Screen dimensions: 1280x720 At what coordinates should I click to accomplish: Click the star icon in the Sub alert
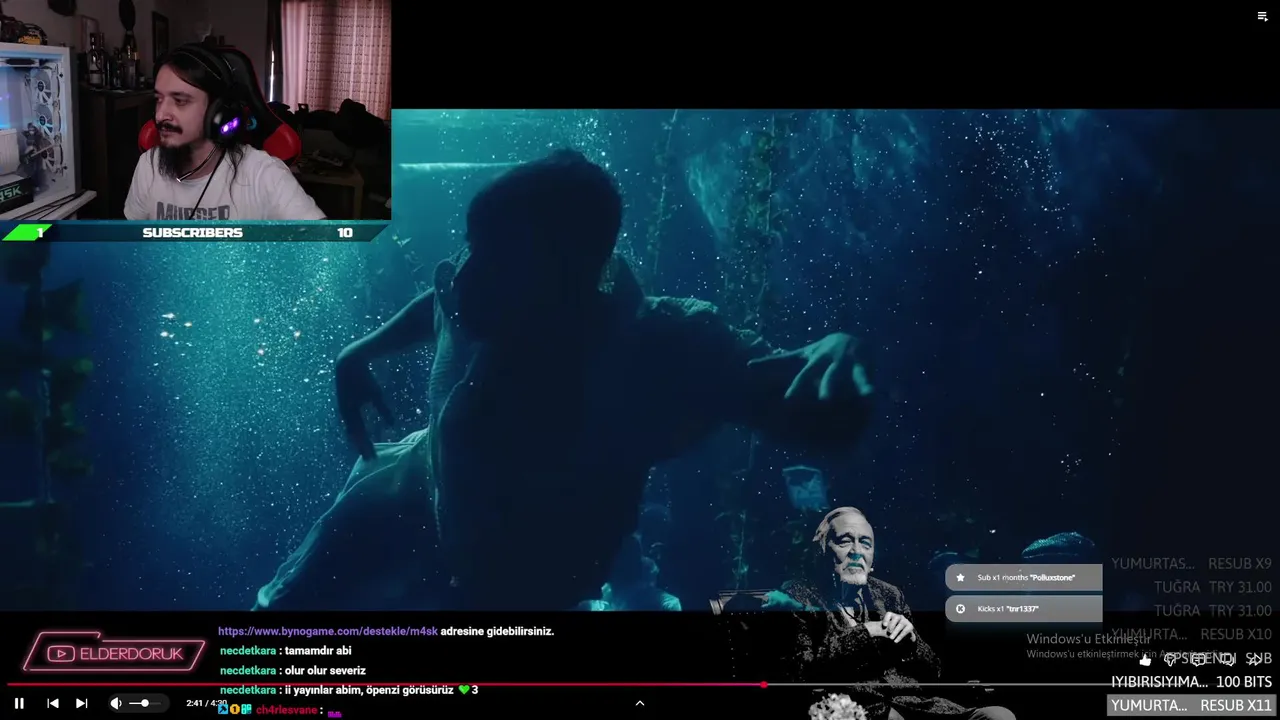pyautogui.click(x=961, y=577)
